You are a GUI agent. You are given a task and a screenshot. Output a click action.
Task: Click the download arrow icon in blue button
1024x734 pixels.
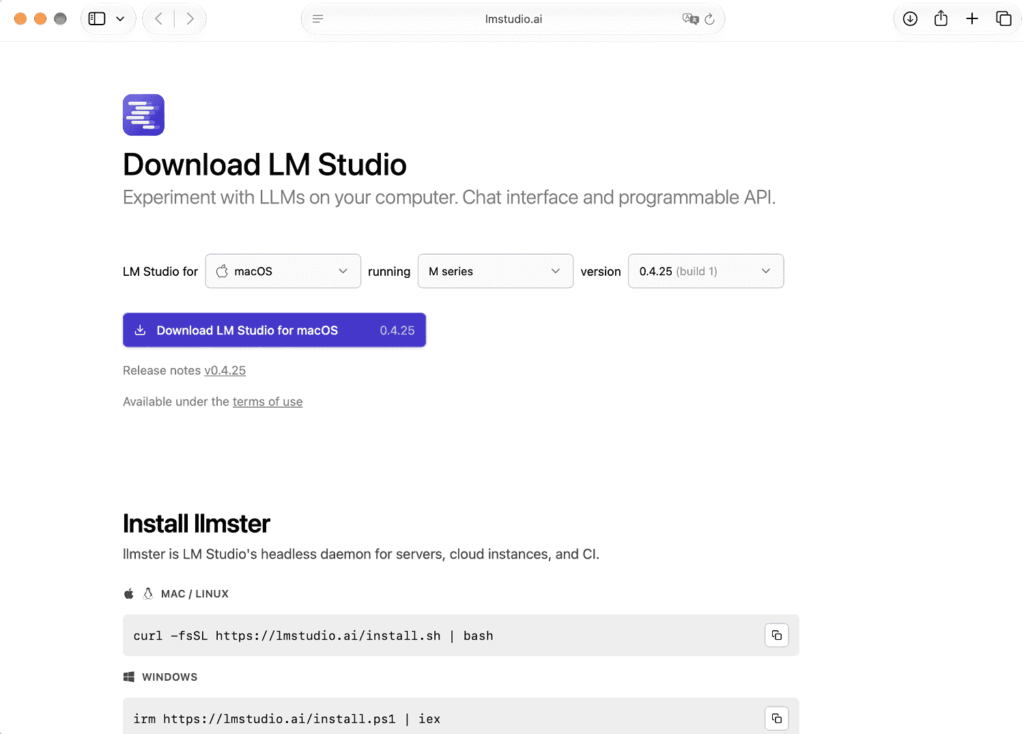(x=140, y=330)
